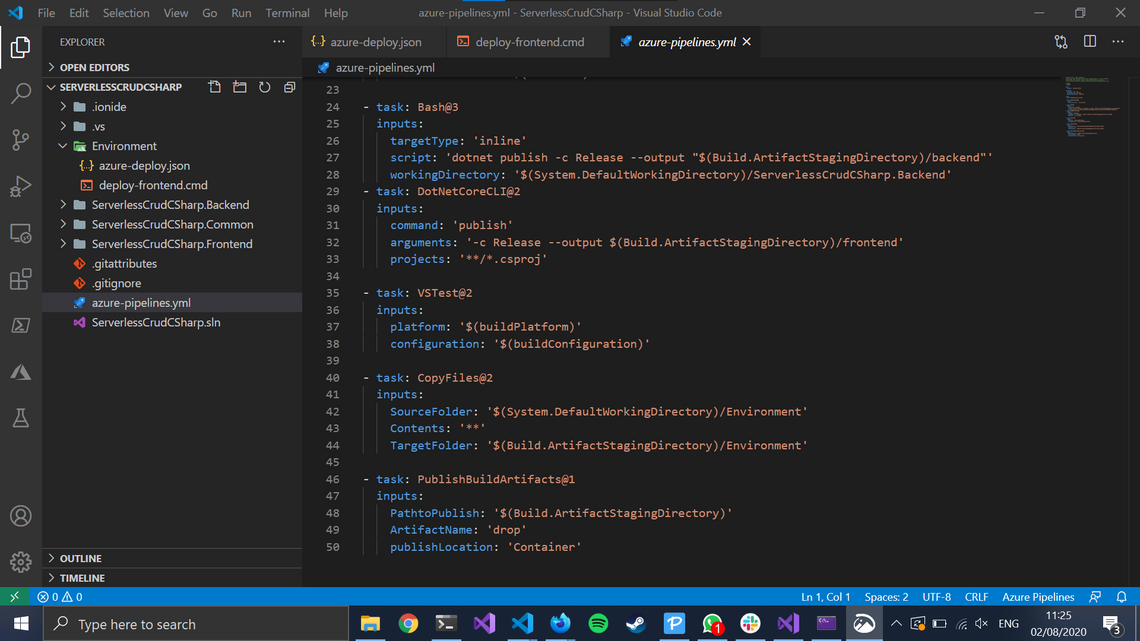Open the Explorer view in activity bar
Image resolution: width=1140 pixels, height=641 pixels.
point(20,47)
